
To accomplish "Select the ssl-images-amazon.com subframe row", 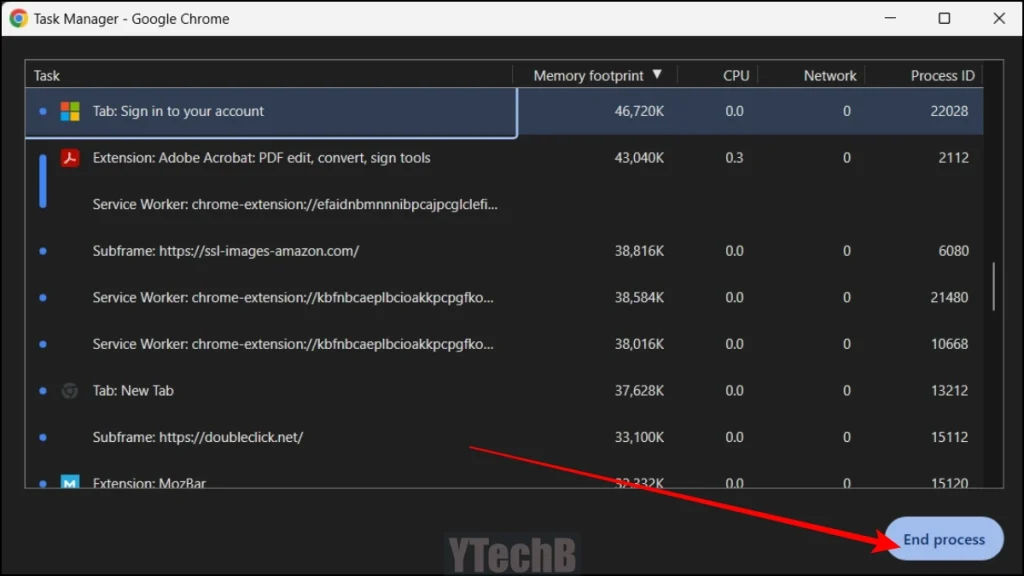I will tap(504, 251).
